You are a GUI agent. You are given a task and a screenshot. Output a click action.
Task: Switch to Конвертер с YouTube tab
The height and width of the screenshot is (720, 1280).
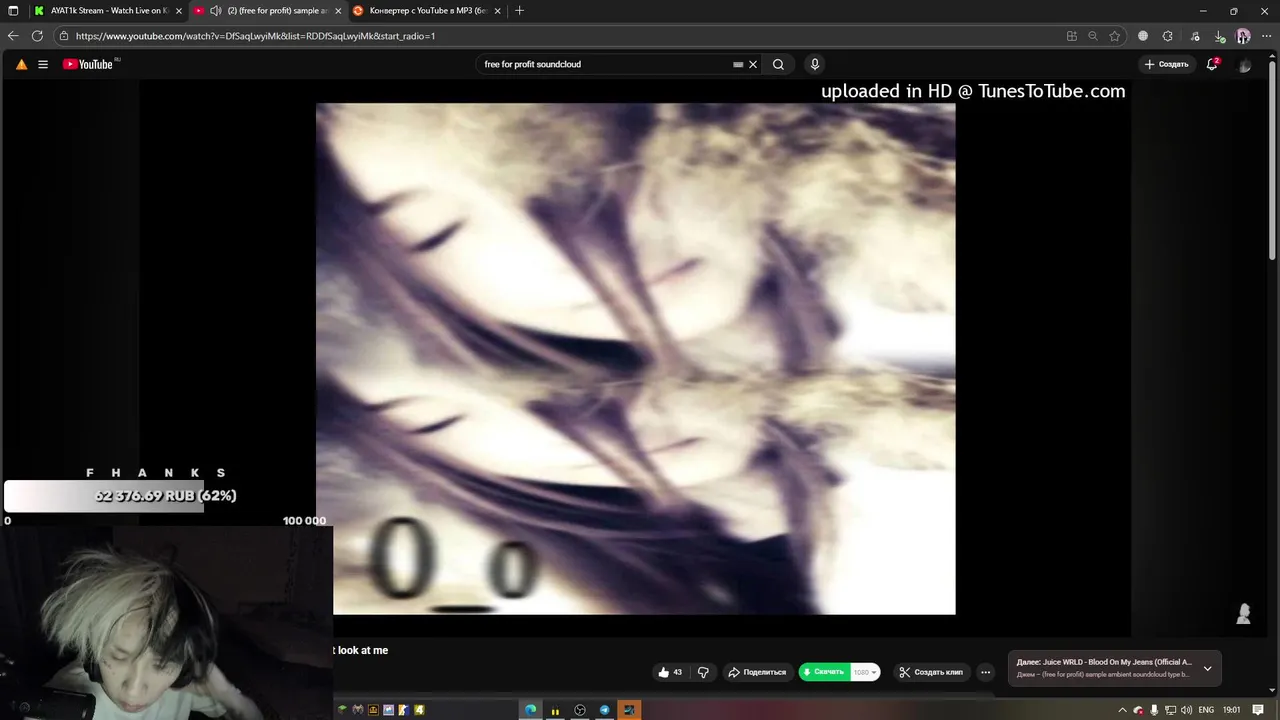(x=428, y=11)
